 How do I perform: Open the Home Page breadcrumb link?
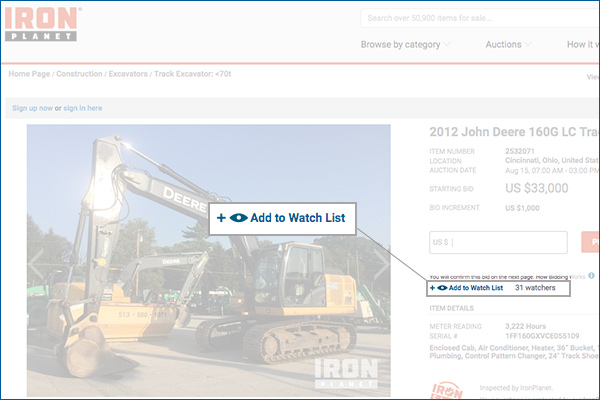coord(29,74)
